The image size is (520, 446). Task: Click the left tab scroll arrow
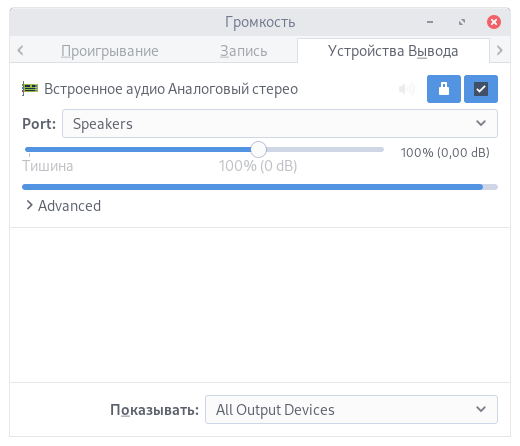click(x=20, y=50)
